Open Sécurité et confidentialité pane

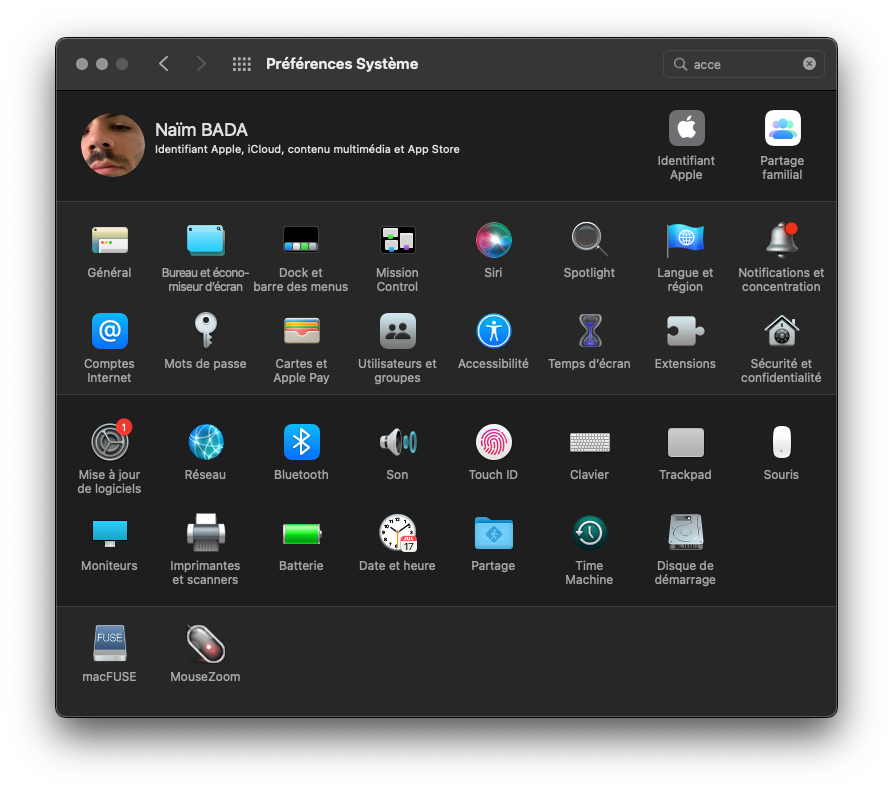click(781, 331)
